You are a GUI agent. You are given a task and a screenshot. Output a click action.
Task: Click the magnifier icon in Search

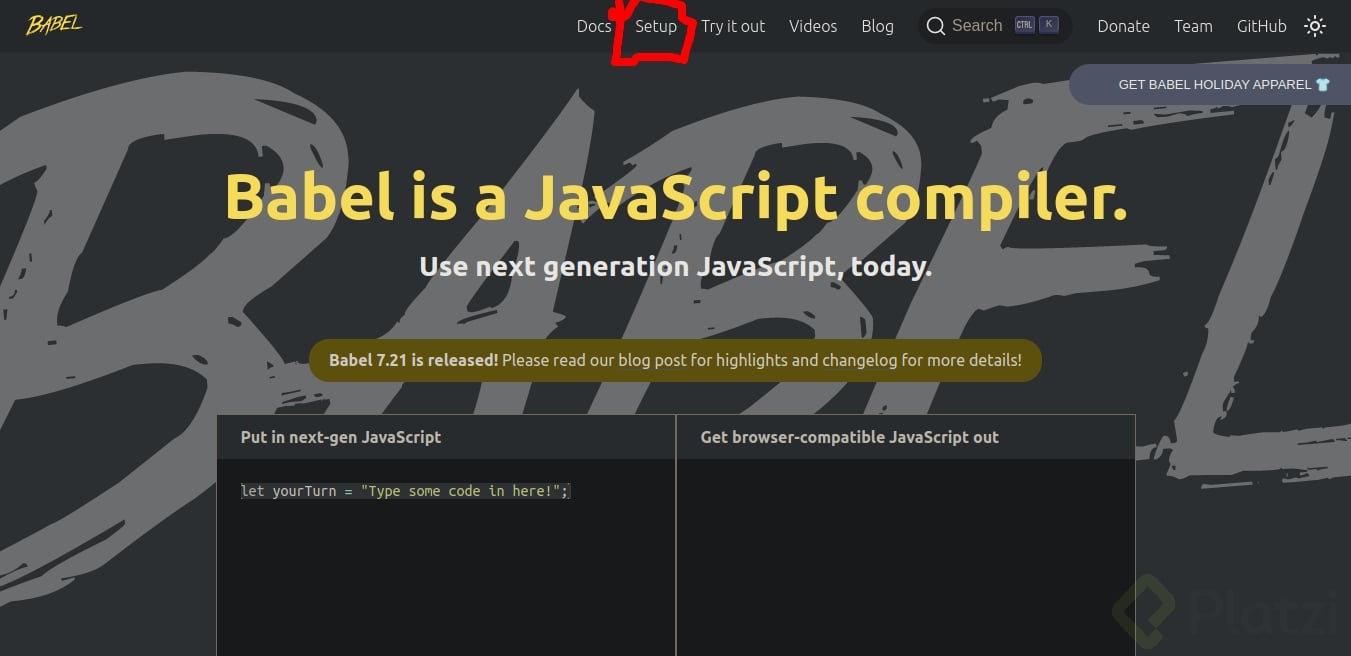tap(936, 26)
